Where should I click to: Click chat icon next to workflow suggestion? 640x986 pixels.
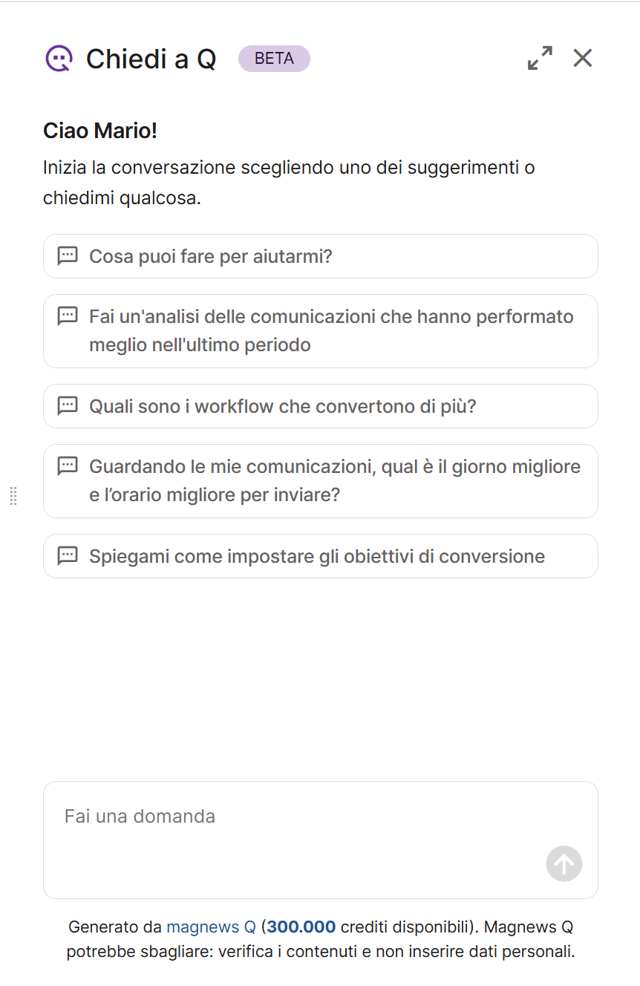click(x=67, y=406)
